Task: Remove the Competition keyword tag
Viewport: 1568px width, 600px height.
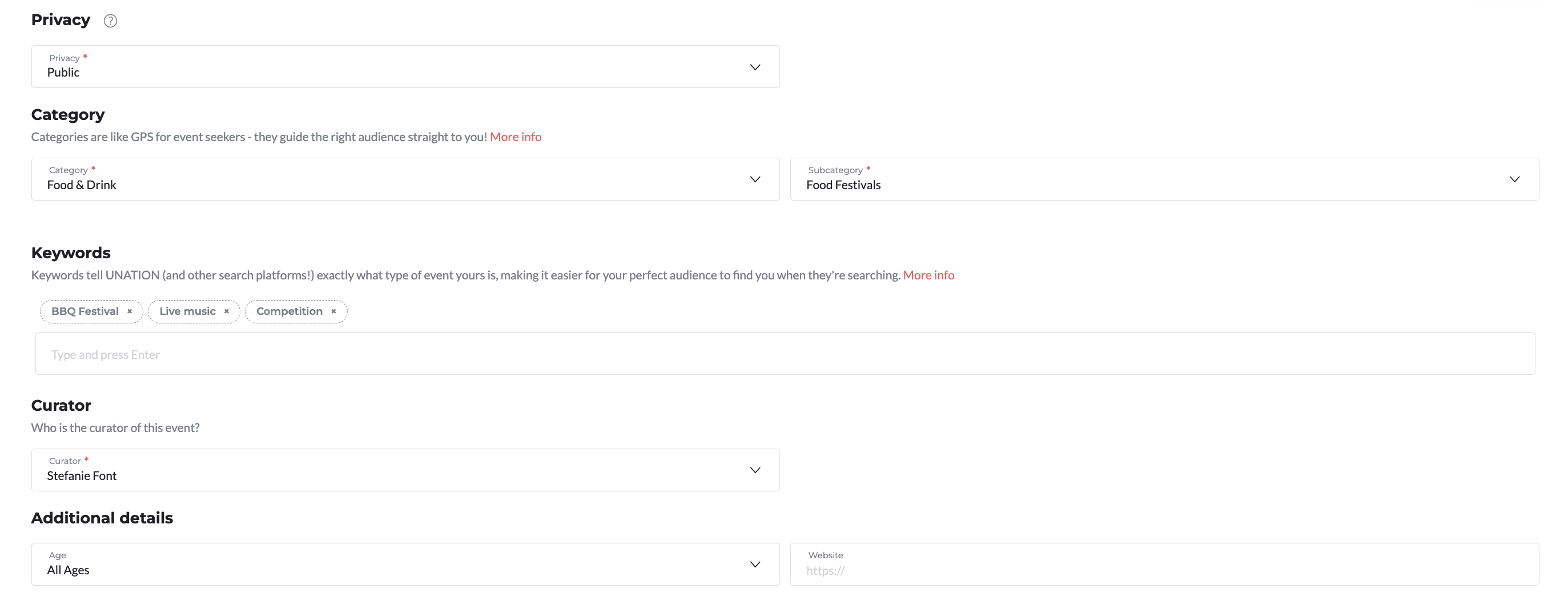Action: [x=333, y=311]
